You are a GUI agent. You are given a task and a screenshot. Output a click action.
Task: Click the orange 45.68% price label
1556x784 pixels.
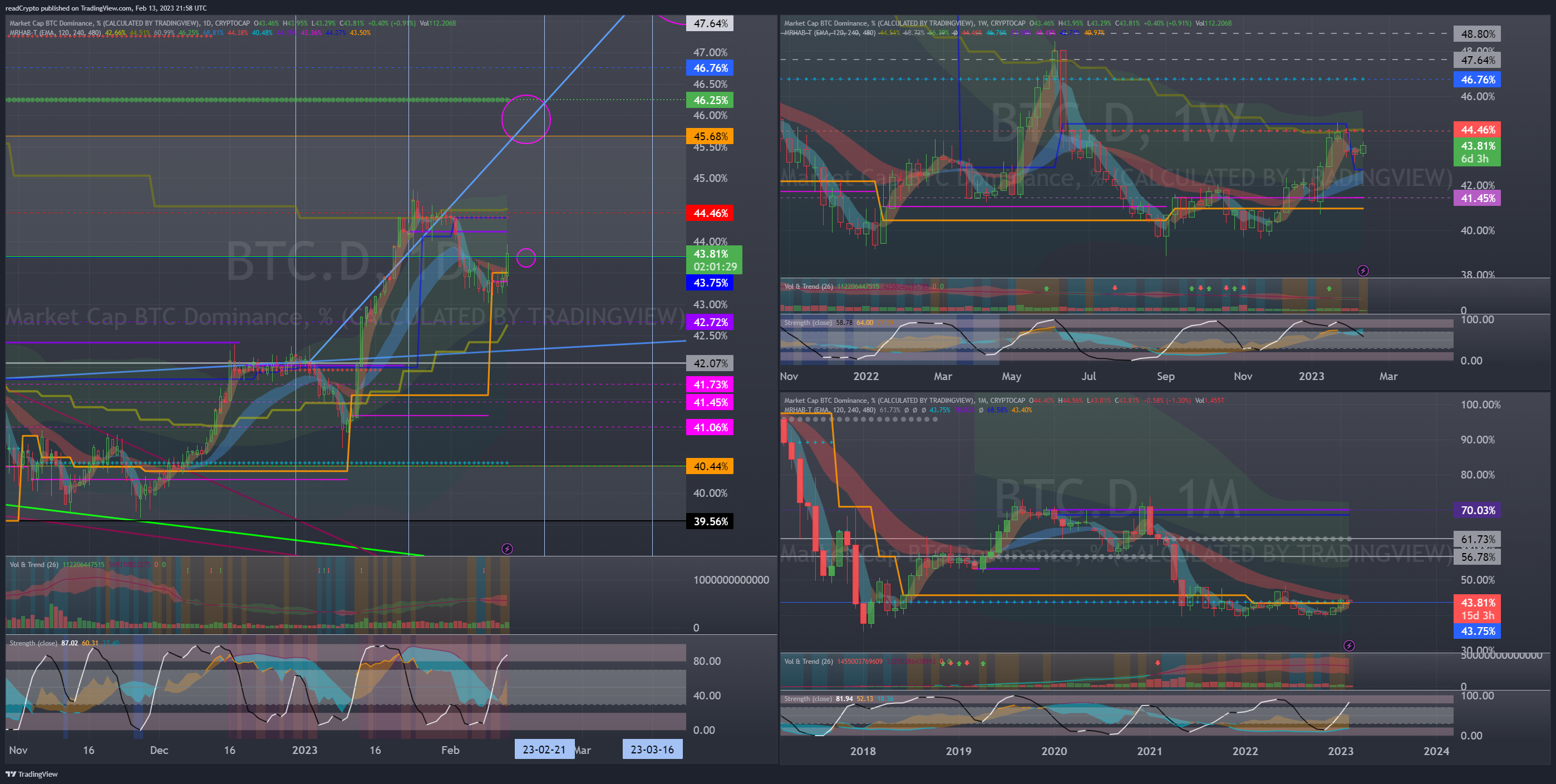point(710,136)
